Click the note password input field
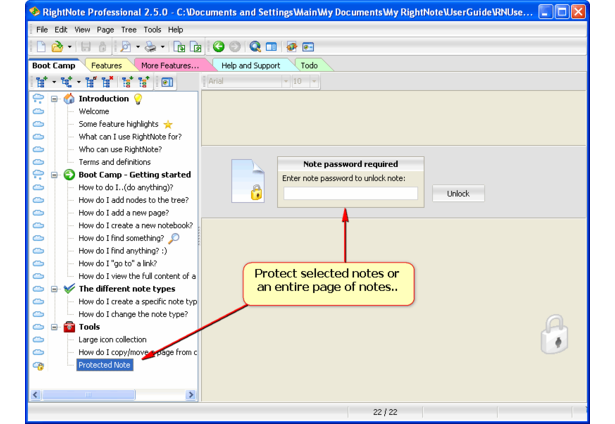Viewport: 615px width, 424px height. tap(351, 193)
